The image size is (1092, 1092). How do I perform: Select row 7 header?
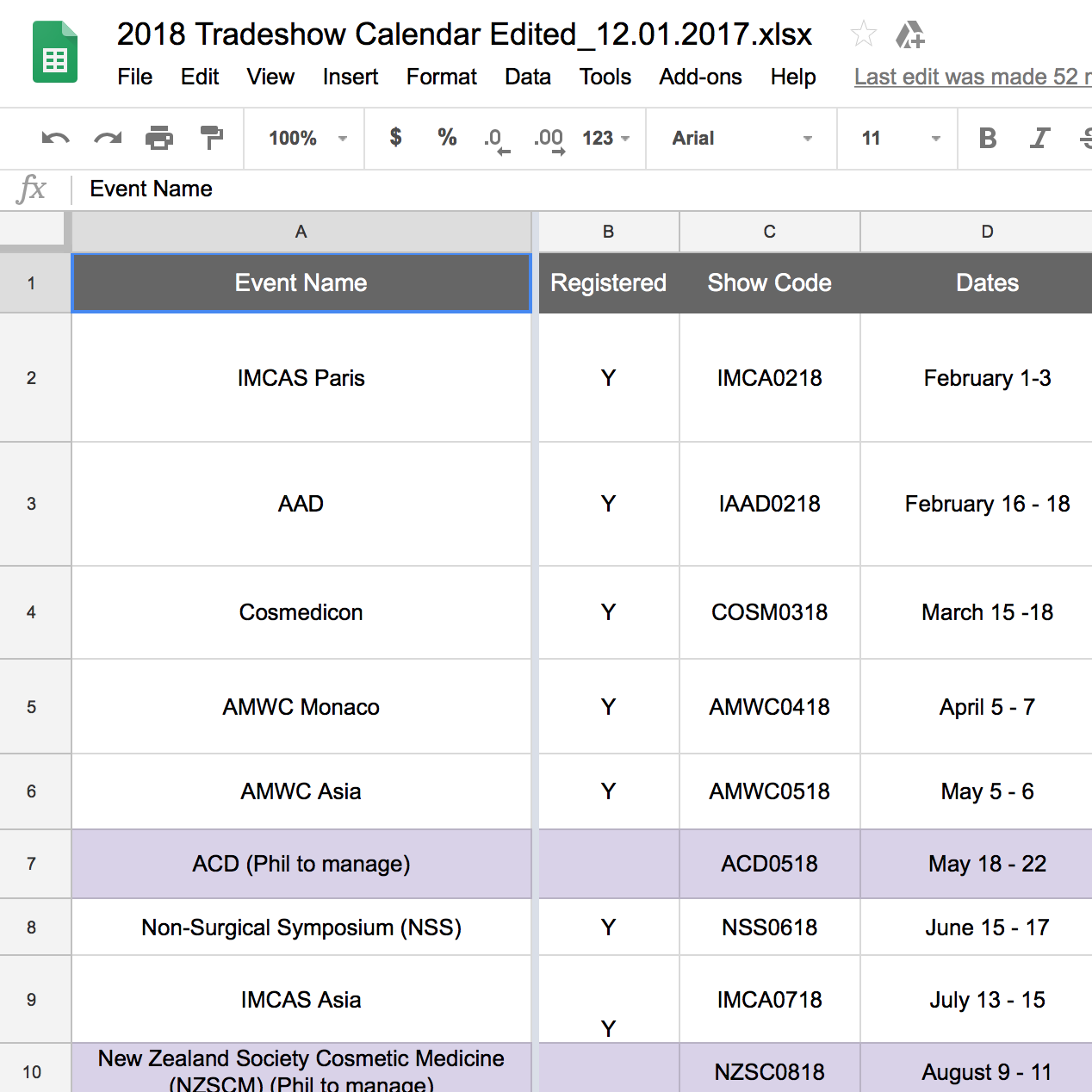pyautogui.click(x=34, y=864)
